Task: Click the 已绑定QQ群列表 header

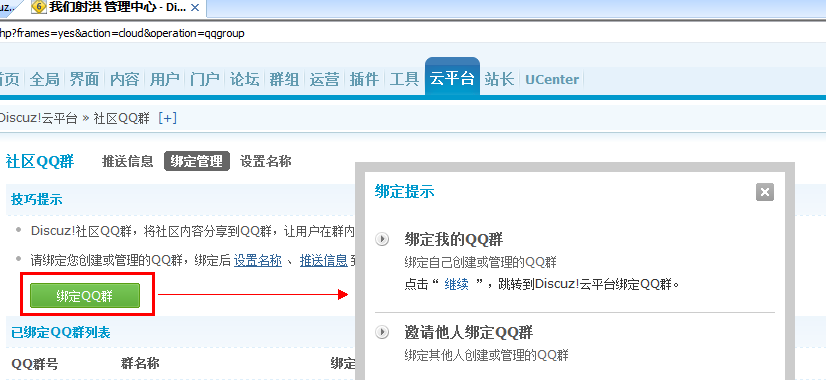Action: pos(61,332)
